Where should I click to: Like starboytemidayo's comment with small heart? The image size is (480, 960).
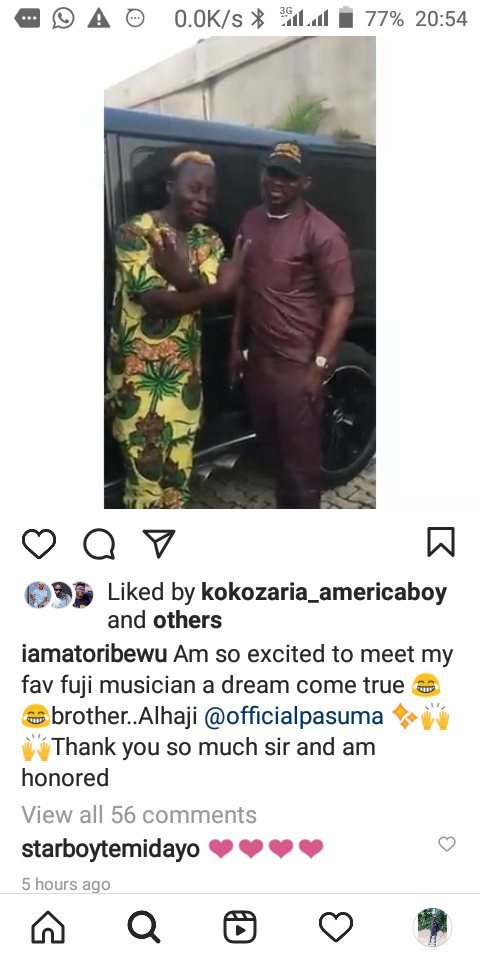(447, 844)
